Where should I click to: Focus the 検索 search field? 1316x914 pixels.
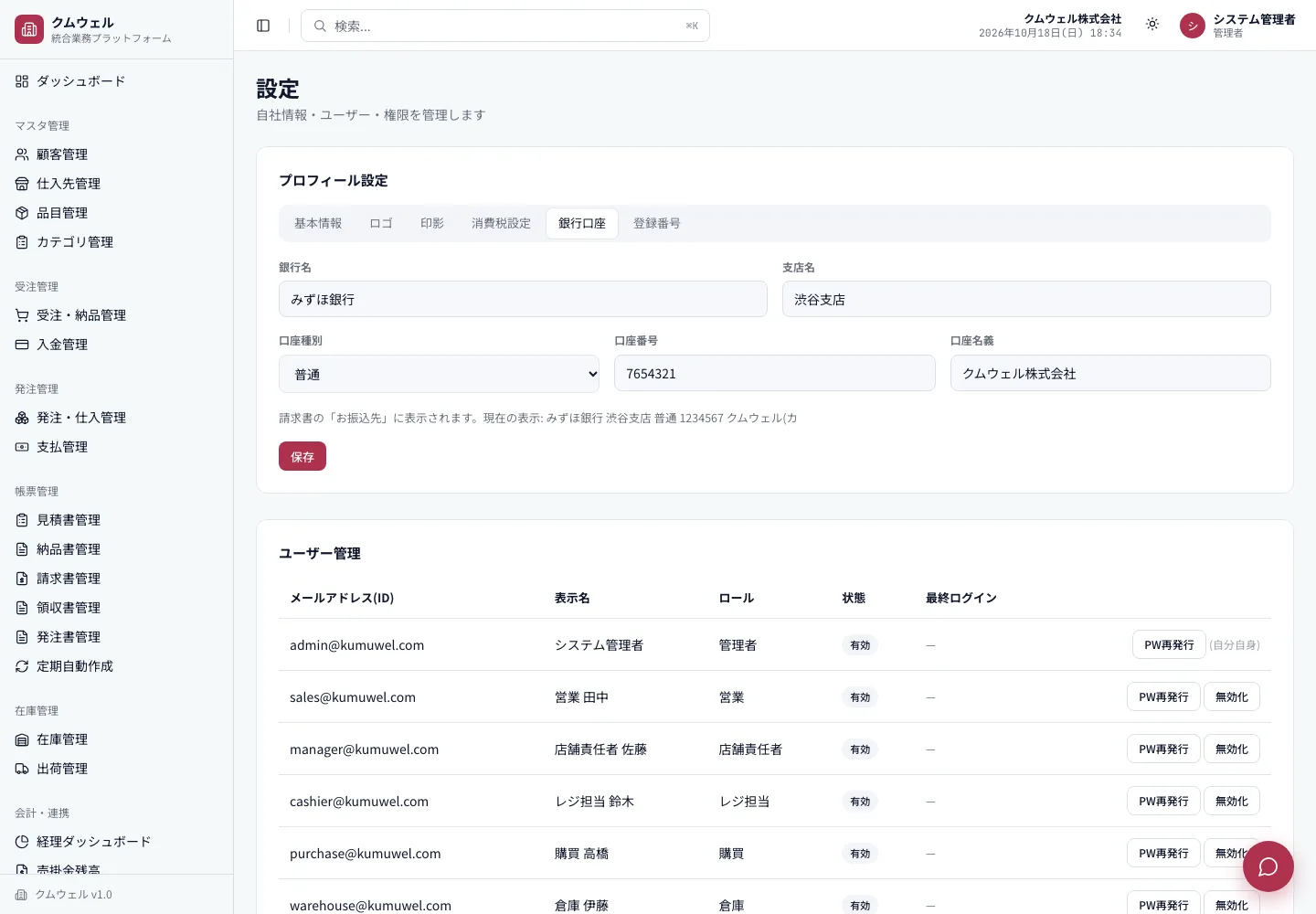coord(505,26)
